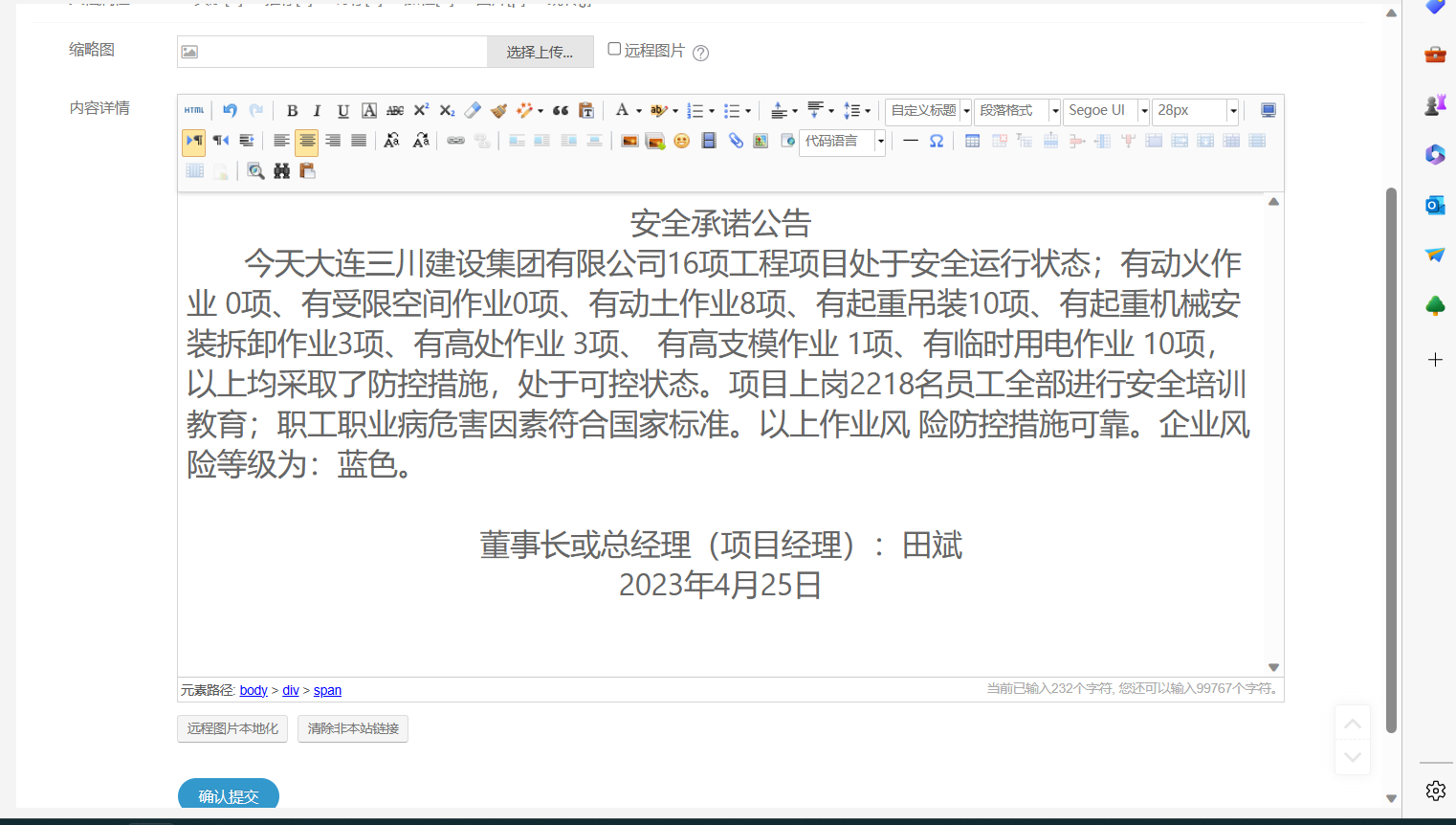Open browser sidebar settings gear

point(1435,791)
